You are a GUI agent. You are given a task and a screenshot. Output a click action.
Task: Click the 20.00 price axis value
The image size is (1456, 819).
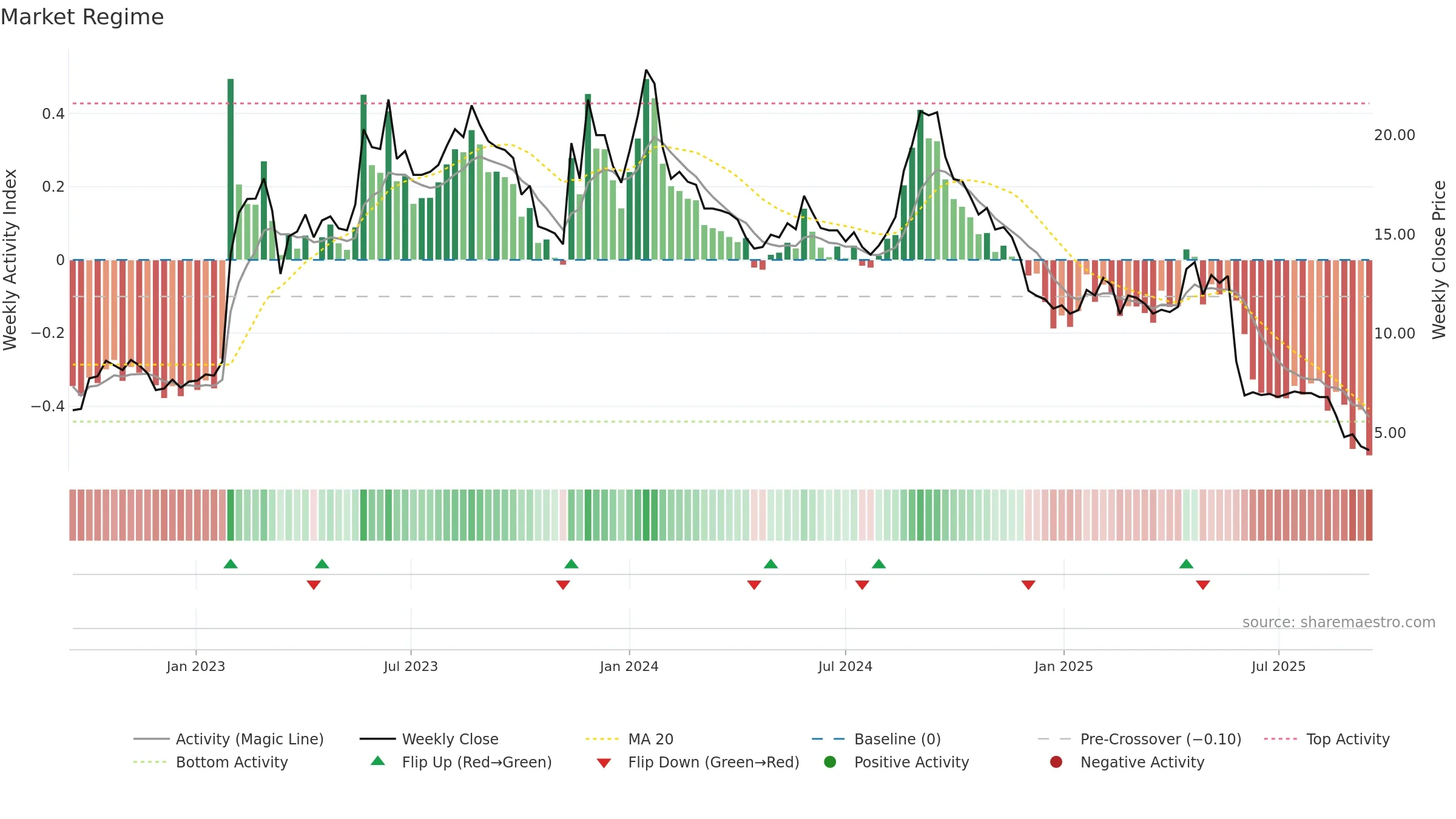point(1395,135)
